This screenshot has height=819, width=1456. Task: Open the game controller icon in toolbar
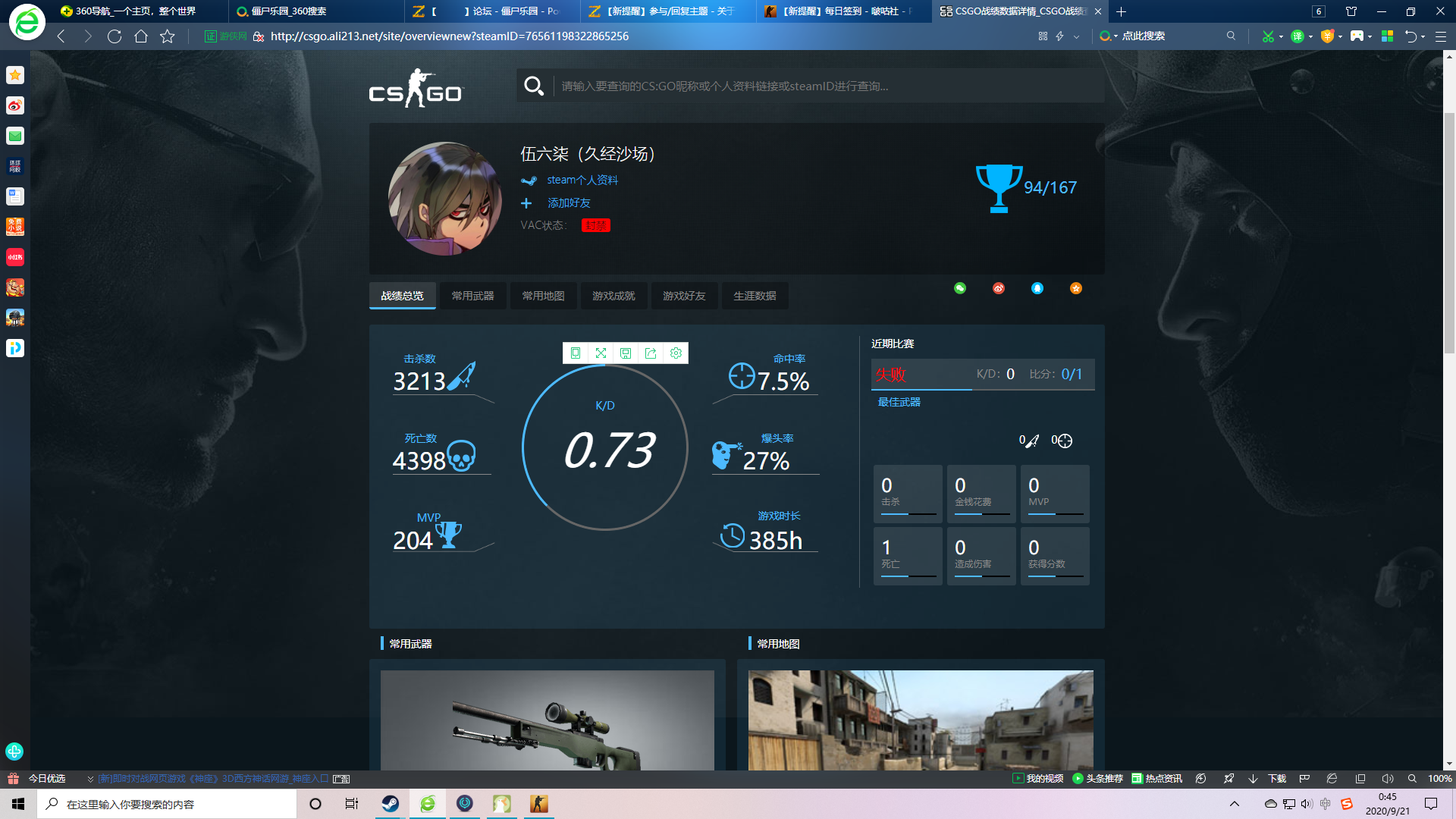1357,36
